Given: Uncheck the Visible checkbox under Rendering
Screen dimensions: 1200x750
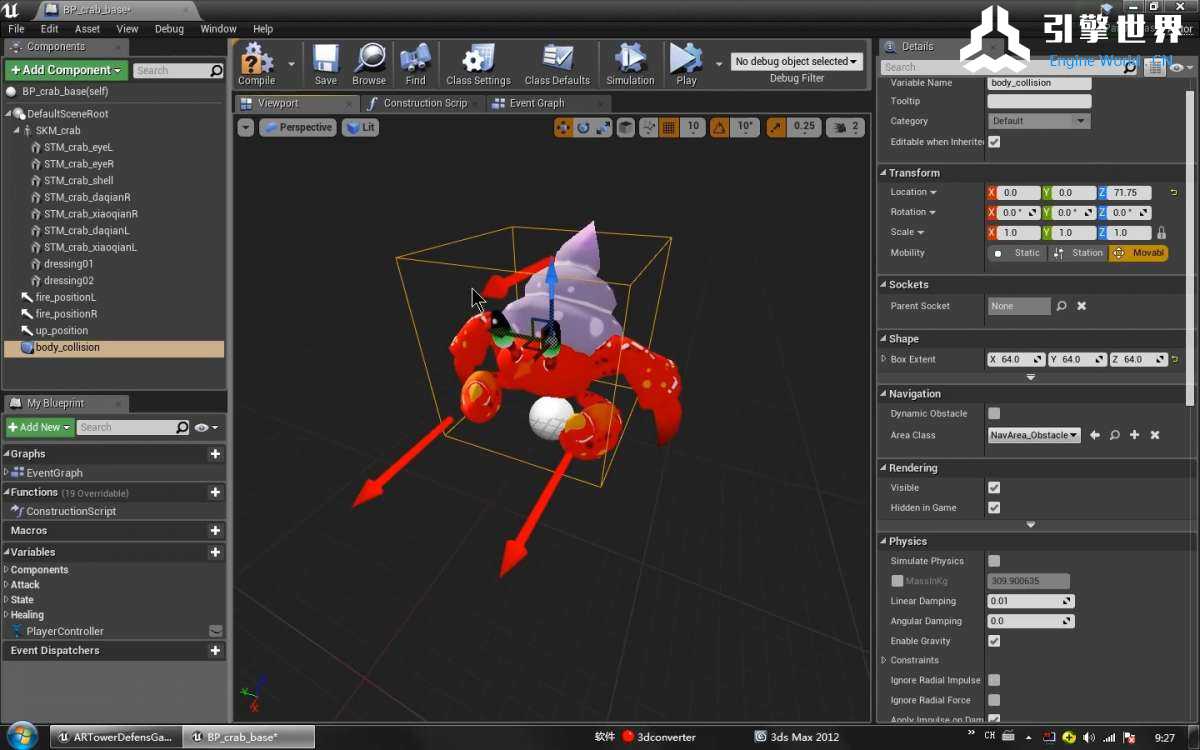Looking at the screenshot, I should tap(994, 487).
